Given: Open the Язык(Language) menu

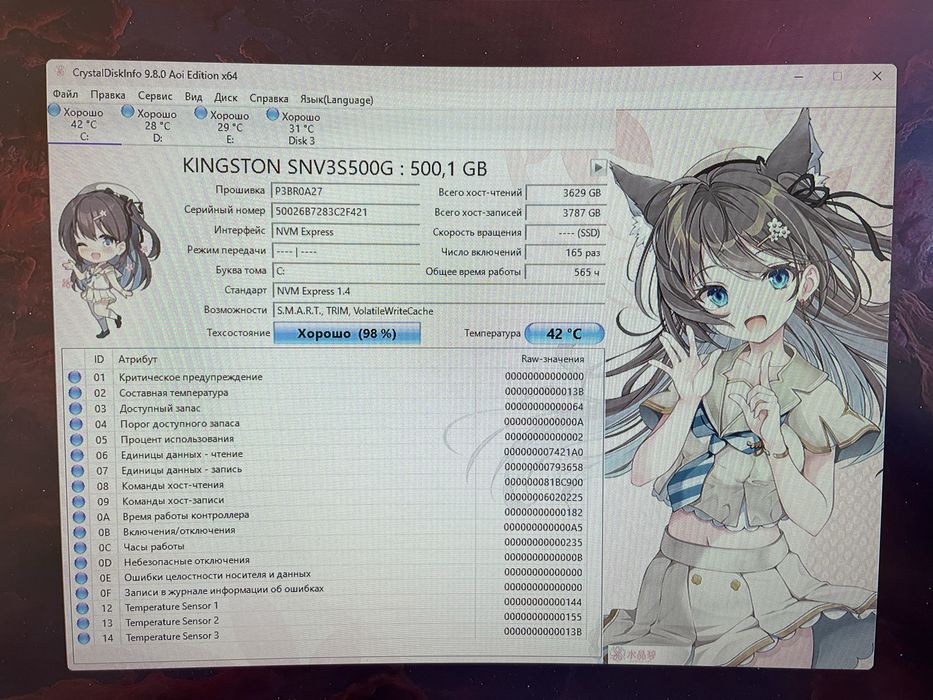Looking at the screenshot, I should pos(336,100).
